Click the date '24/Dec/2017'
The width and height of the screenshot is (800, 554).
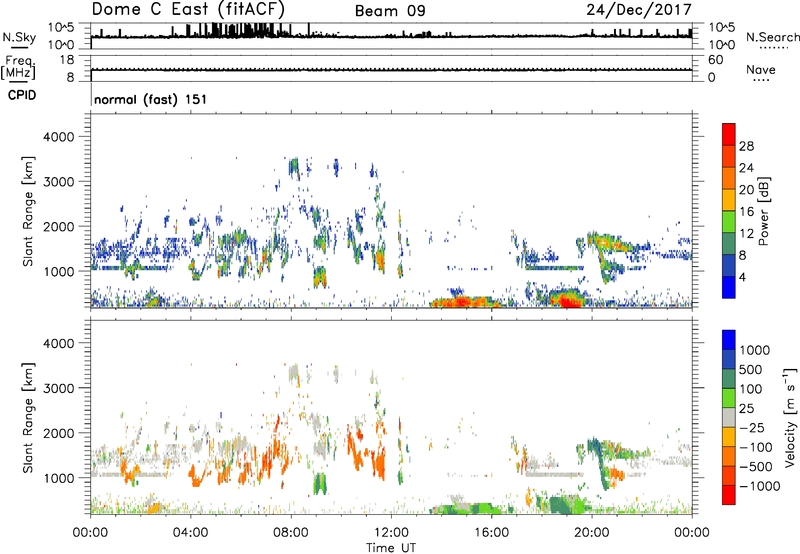click(x=639, y=9)
